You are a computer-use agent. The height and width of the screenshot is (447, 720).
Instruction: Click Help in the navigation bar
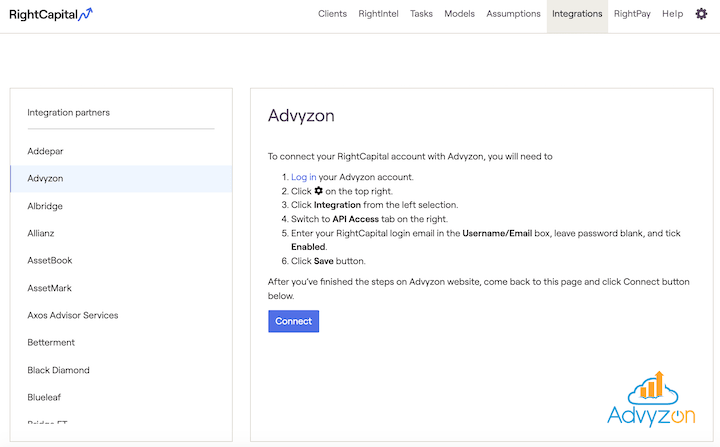click(x=672, y=14)
